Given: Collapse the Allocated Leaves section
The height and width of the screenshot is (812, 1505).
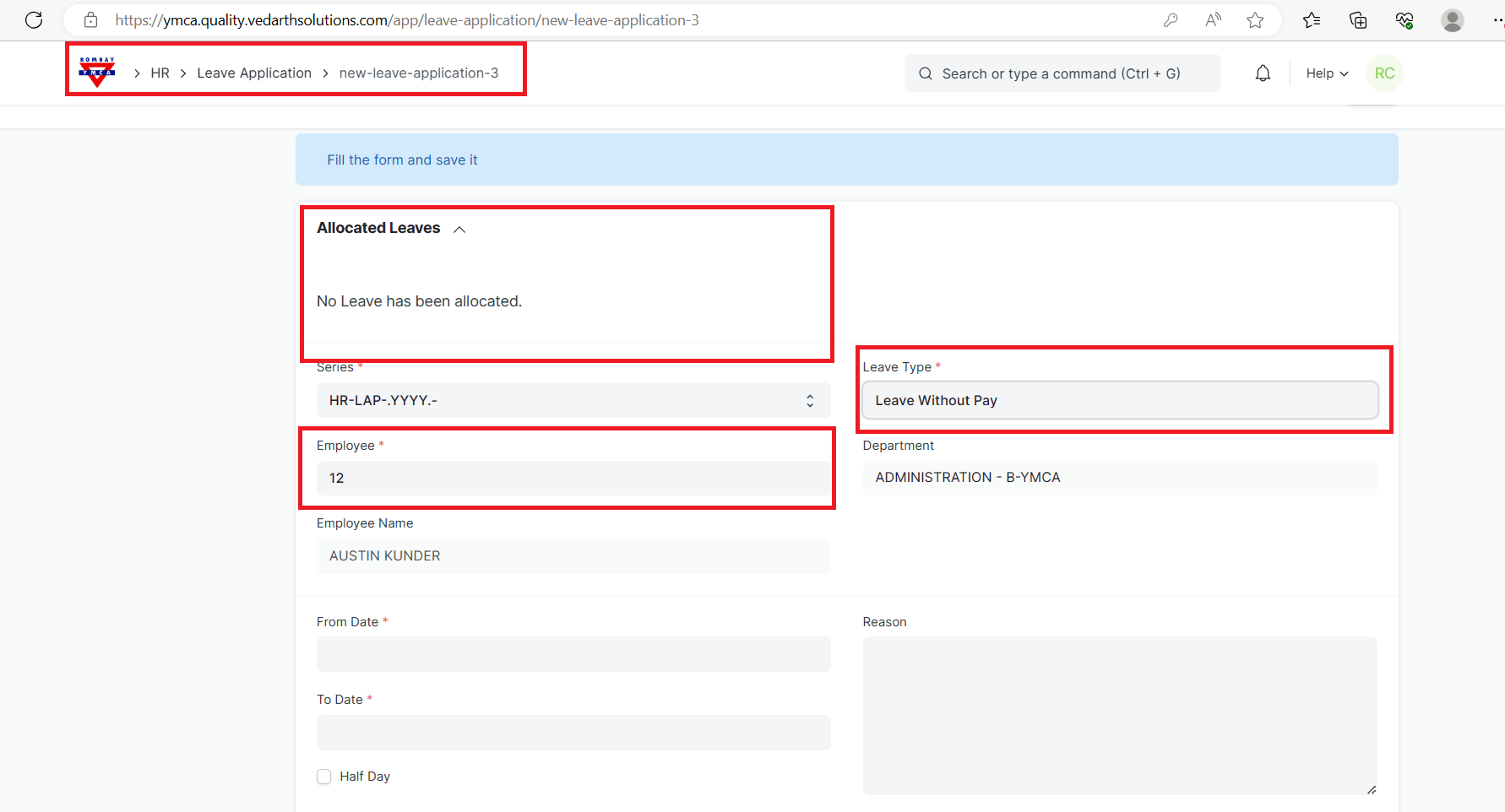Looking at the screenshot, I should [x=459, y=229].
